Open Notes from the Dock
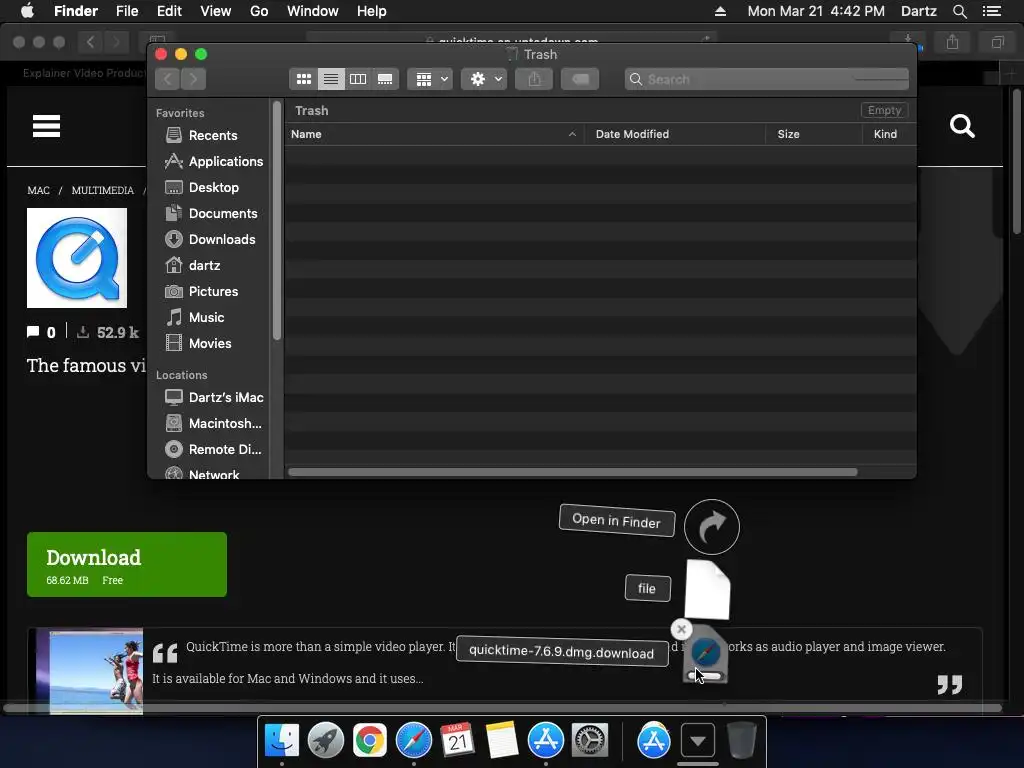The width and height of the screenshot is (1024, 768). pyautogui.click(x=502, y=741)
